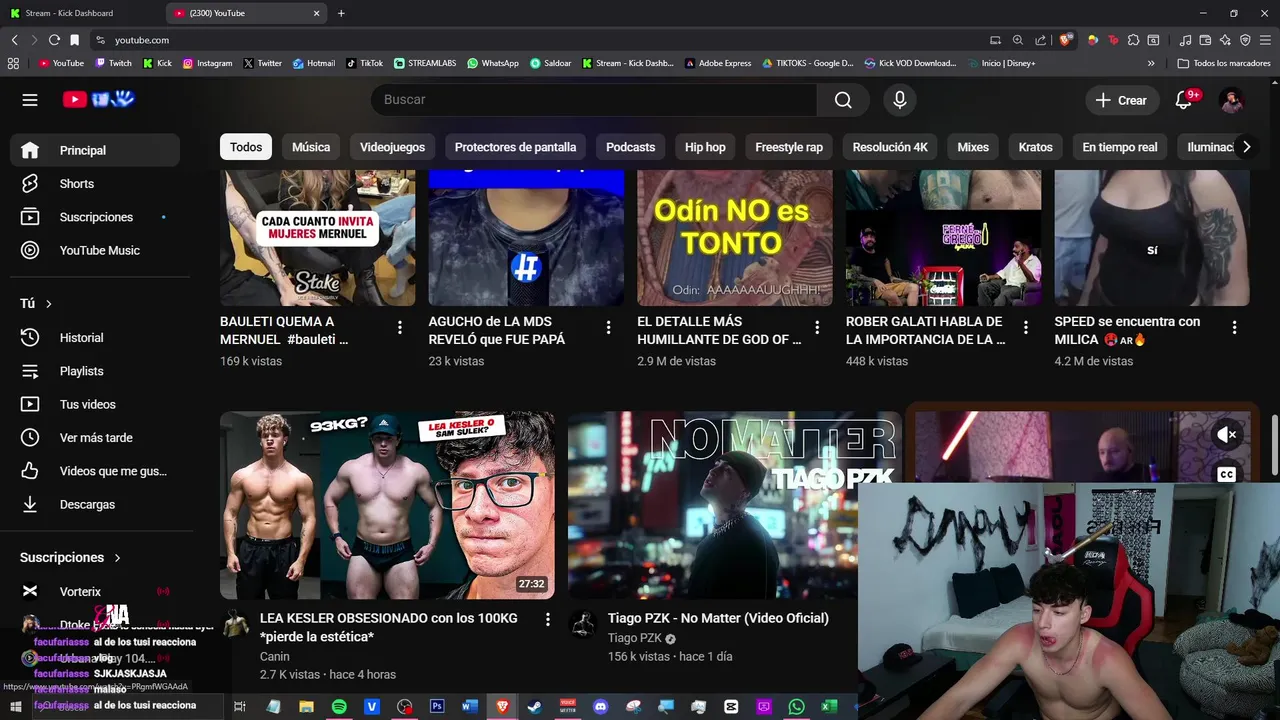This screenshot has height=720, width=1280.
Task: Select the Videojuegos category chip
Action: point(392,147)
